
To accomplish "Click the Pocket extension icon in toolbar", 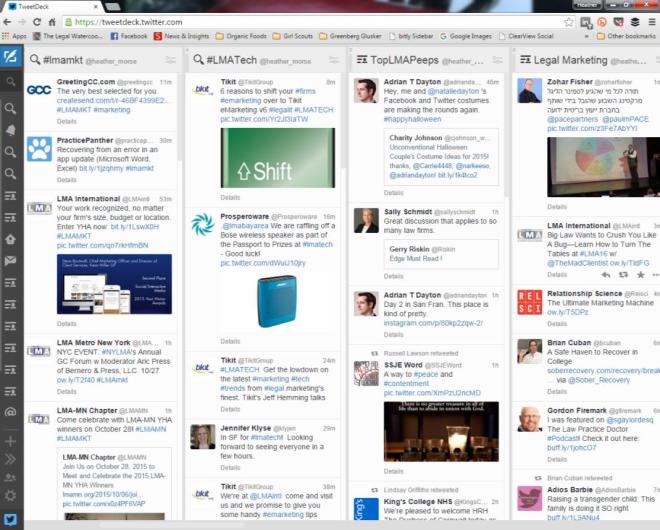I will point(618,22).
